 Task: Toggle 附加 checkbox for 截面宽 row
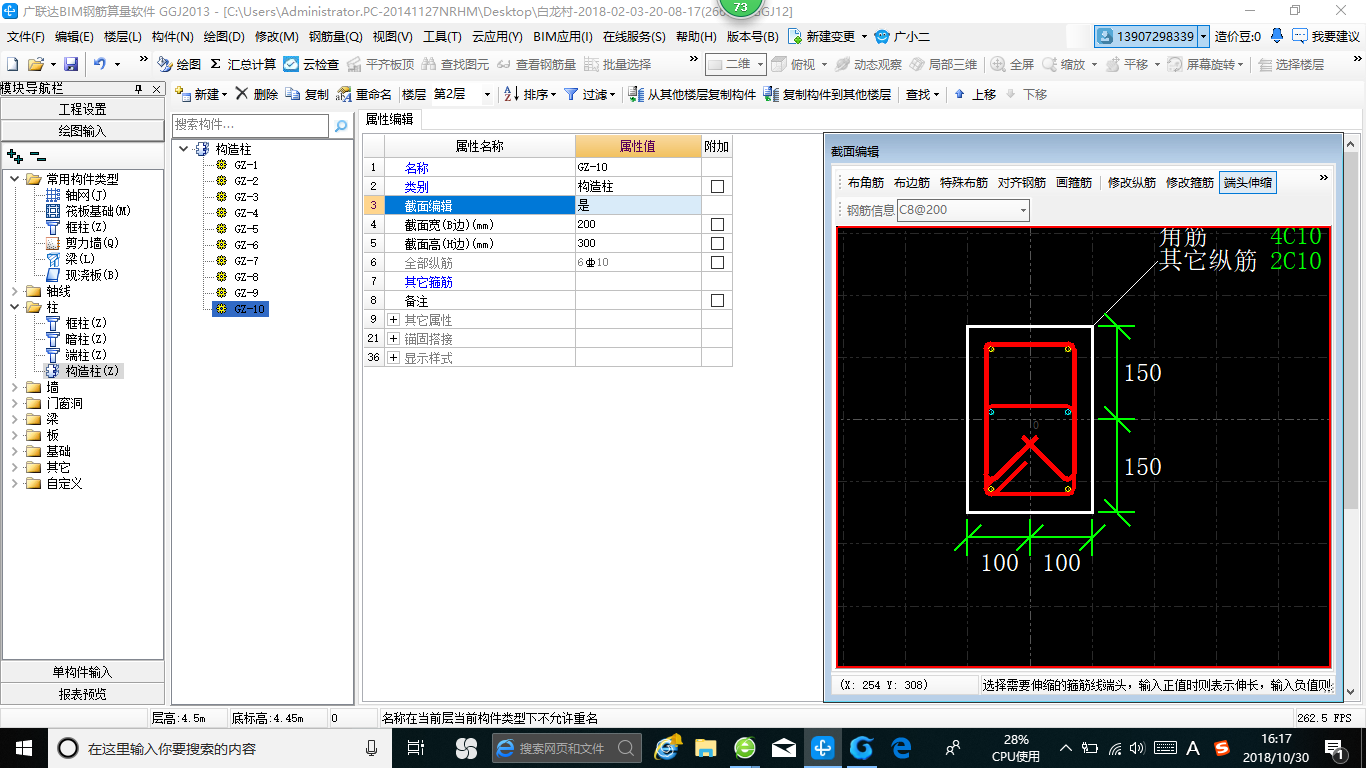(717, 225)
